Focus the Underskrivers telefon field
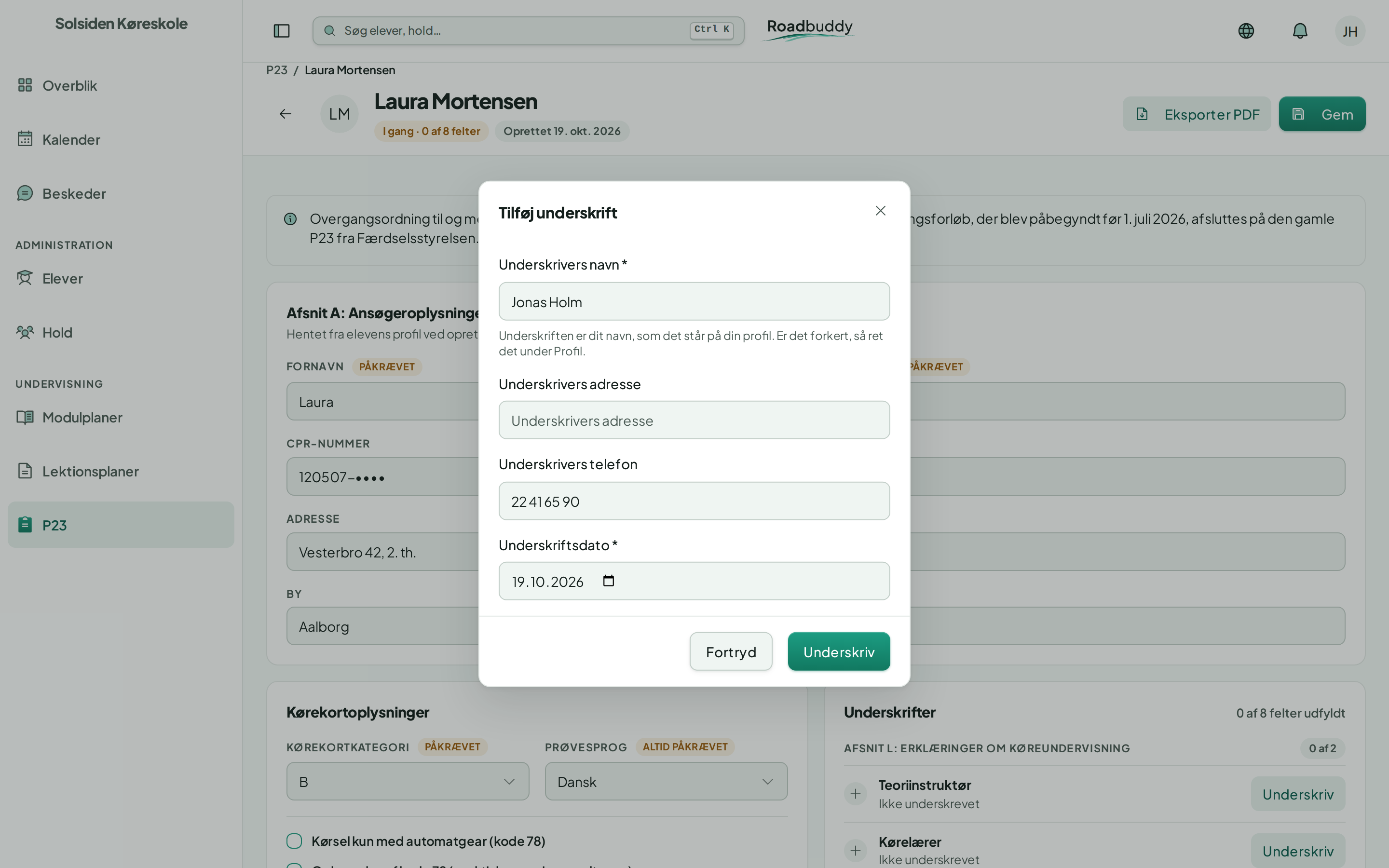1389x868 pixels. click(x=694, y=501)
